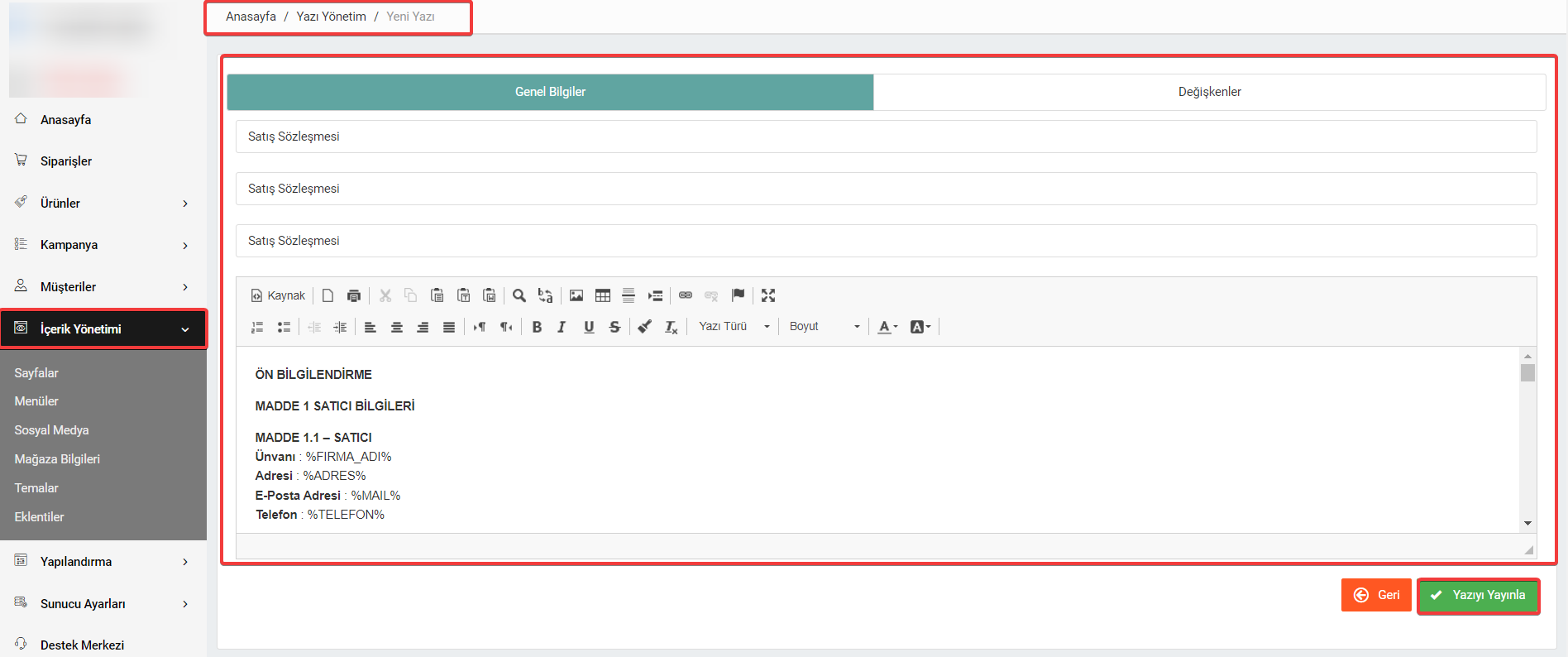Increase indent in the editor
This screenshot has height=657, width=1568.
point(340,327)
